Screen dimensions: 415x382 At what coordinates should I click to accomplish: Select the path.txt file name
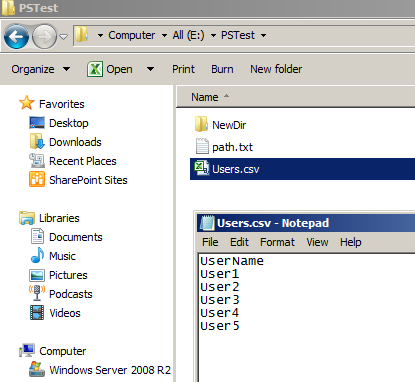coord(232,147)
